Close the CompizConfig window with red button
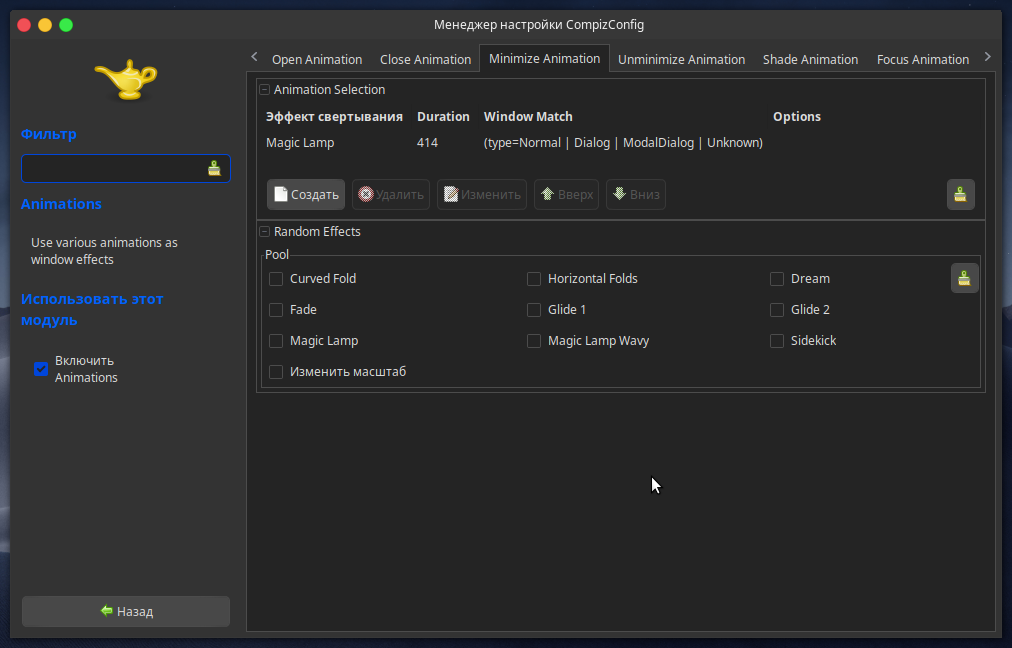The width and height of the screenshot is (1012, 648). click(x=24, y=25)
